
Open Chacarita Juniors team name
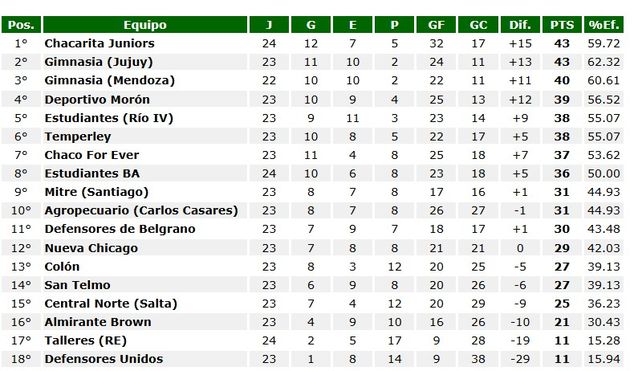pos(99,43)
